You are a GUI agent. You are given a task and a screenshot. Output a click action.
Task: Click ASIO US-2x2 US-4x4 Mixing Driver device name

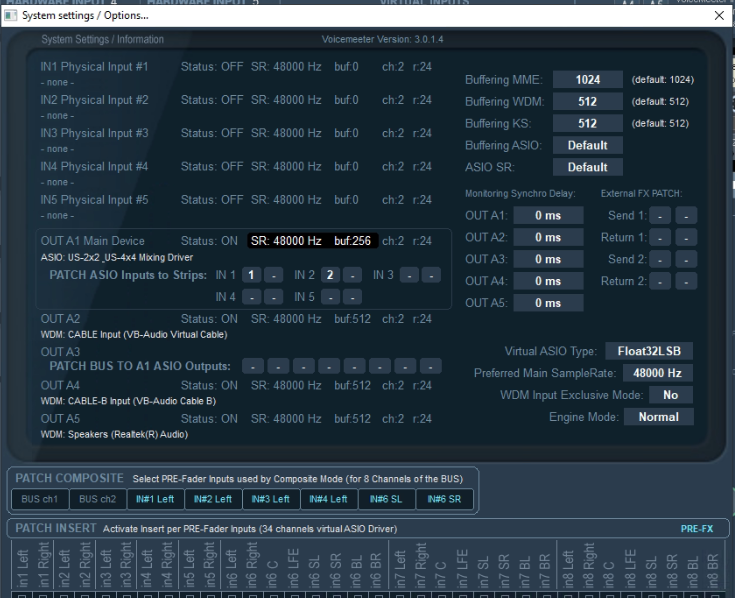point(117,257)
